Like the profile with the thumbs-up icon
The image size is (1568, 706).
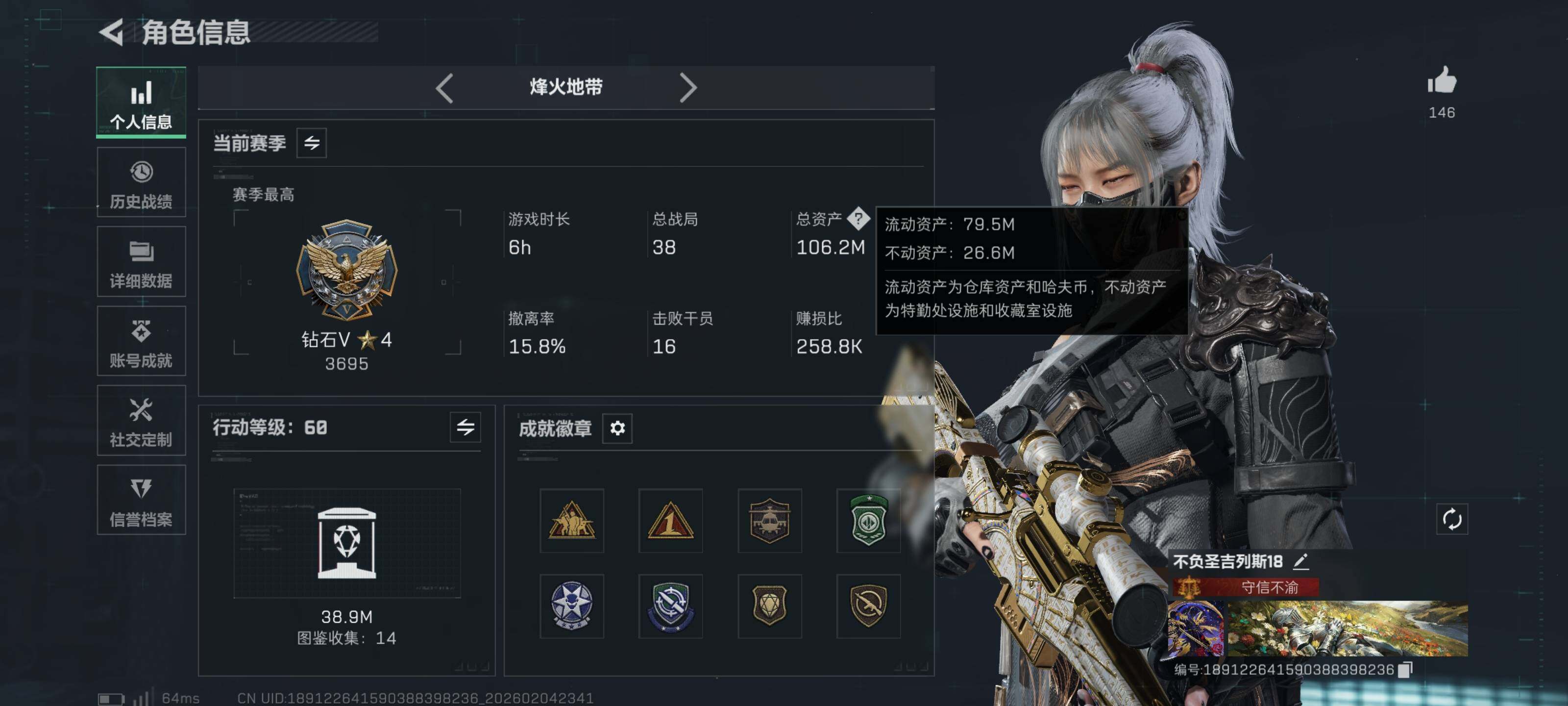[x=1442, y=81]
